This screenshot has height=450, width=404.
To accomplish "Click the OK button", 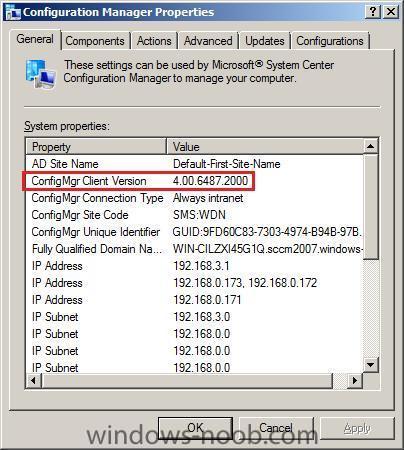I will 195,428.
